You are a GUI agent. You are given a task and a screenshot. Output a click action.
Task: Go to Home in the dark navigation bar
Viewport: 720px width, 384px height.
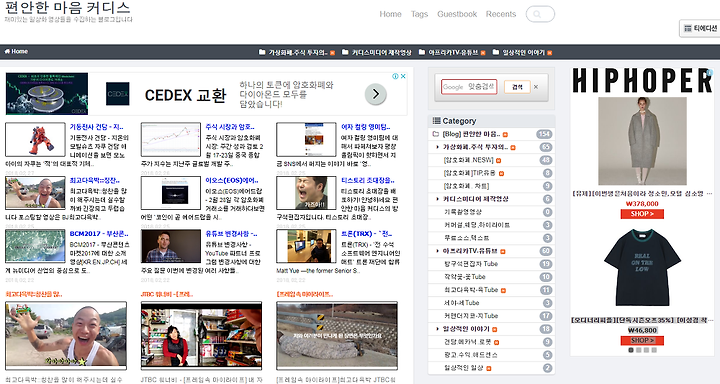(x=16, y=51)
